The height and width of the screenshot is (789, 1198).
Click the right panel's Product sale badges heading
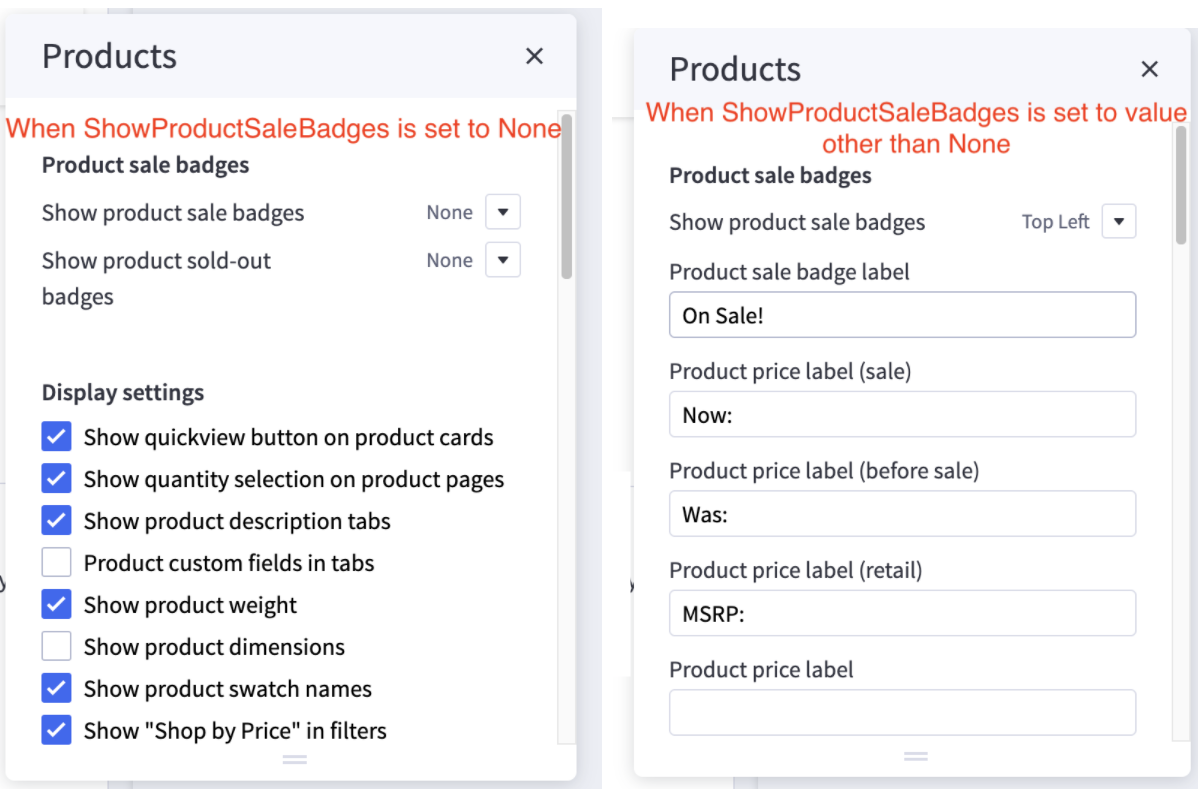pos(770,176)
